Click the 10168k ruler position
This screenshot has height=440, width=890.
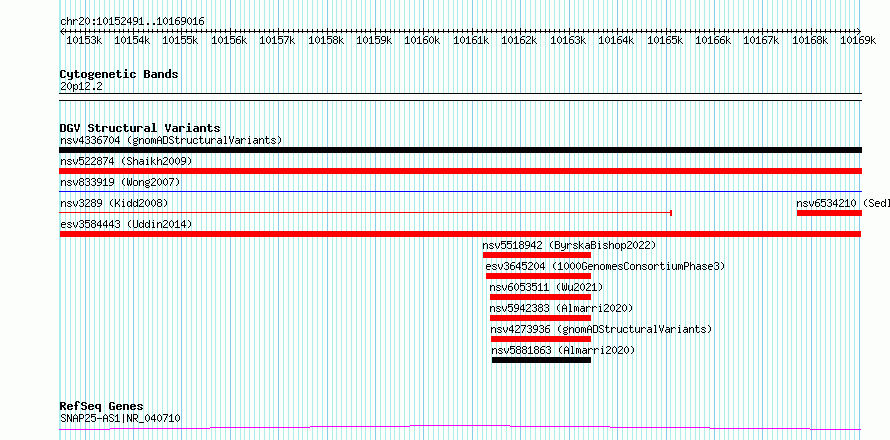click(811, 40)
